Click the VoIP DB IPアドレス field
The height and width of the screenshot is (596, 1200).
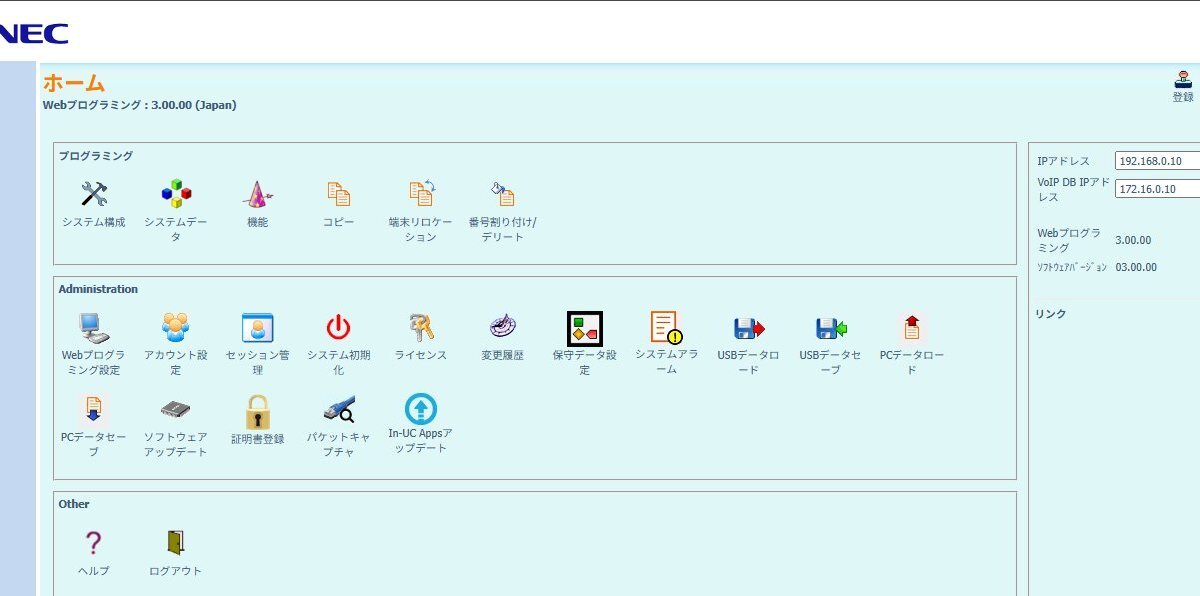pos(1158,189)
